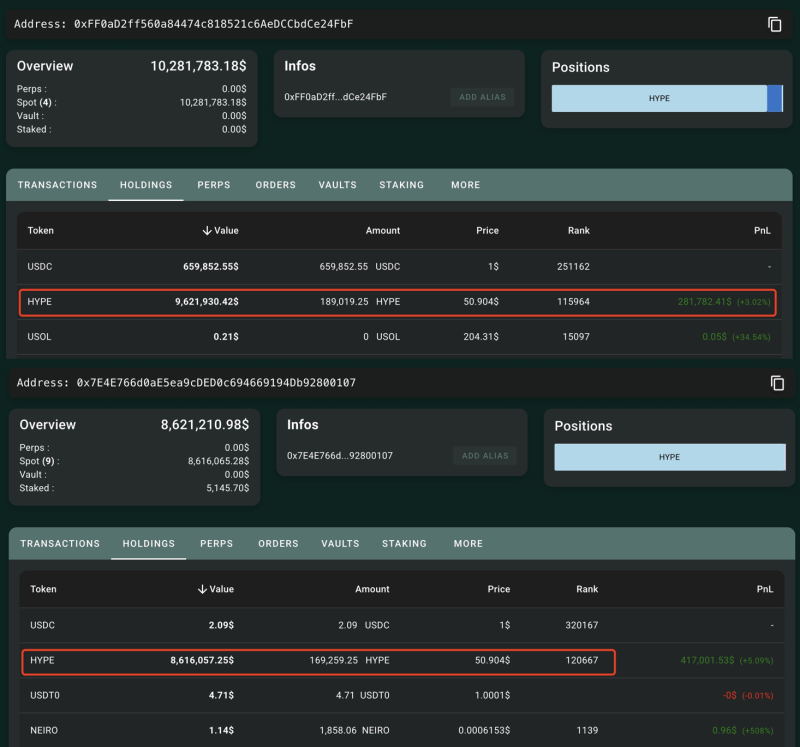
Task: Click USDT0 token in second table
Action: (45, 695)
